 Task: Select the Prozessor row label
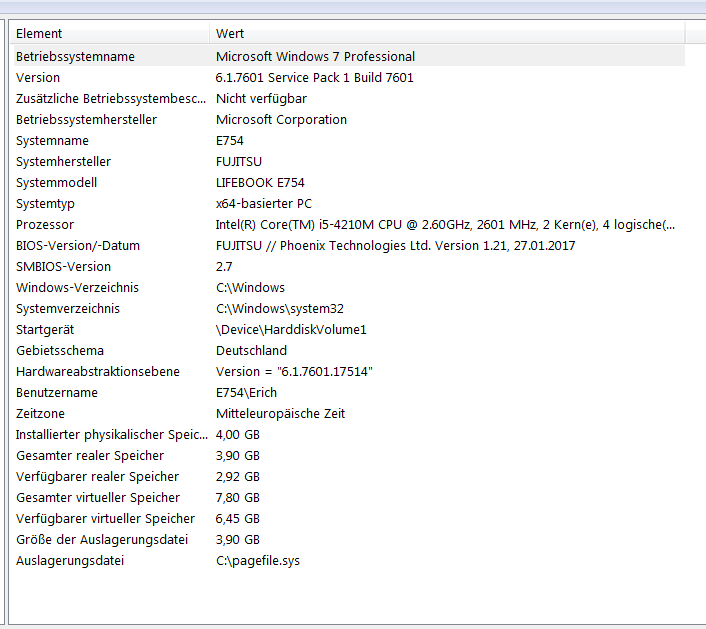pos(45,225)
